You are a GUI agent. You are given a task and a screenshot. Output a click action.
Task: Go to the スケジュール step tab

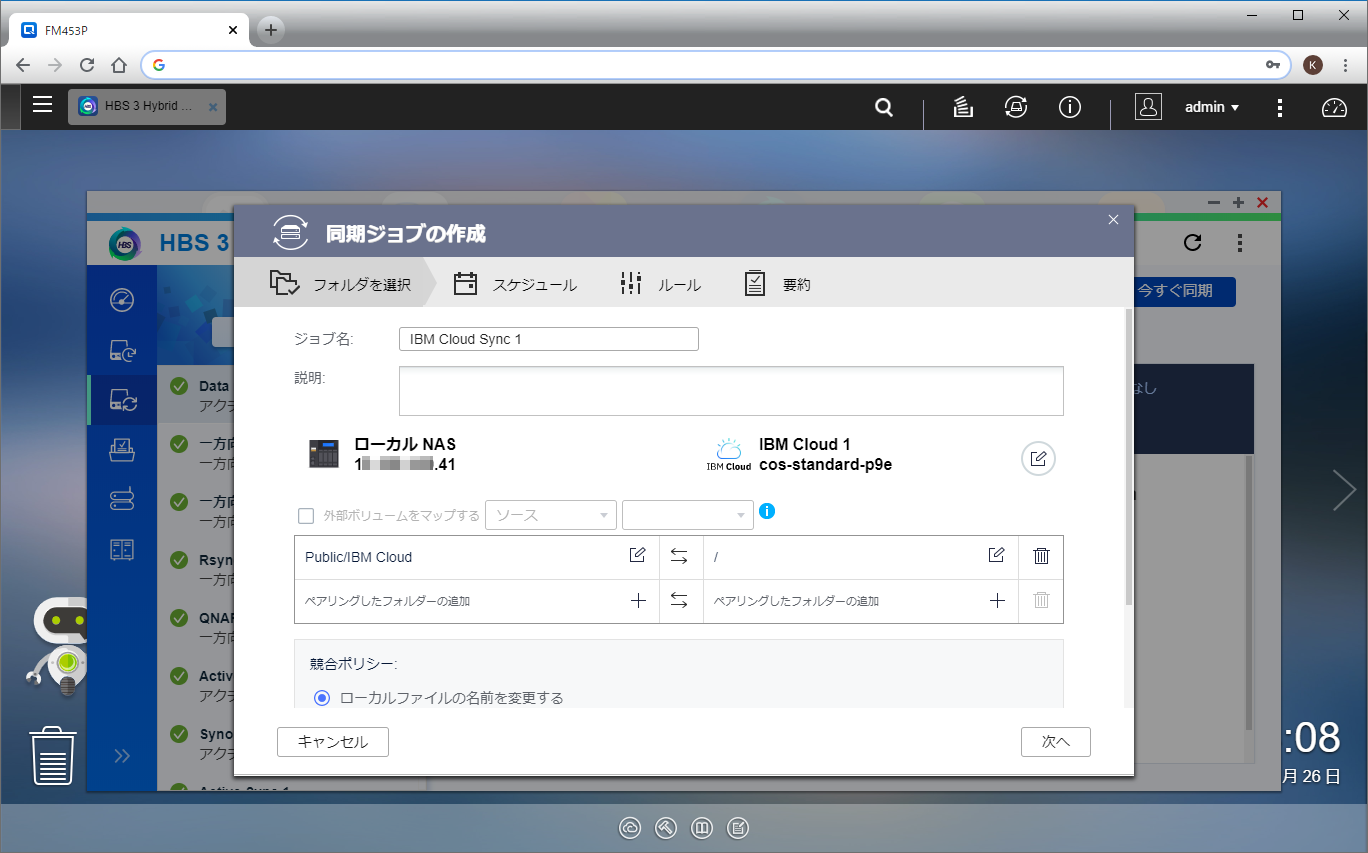pyautogui.click(x=515, y=284)
